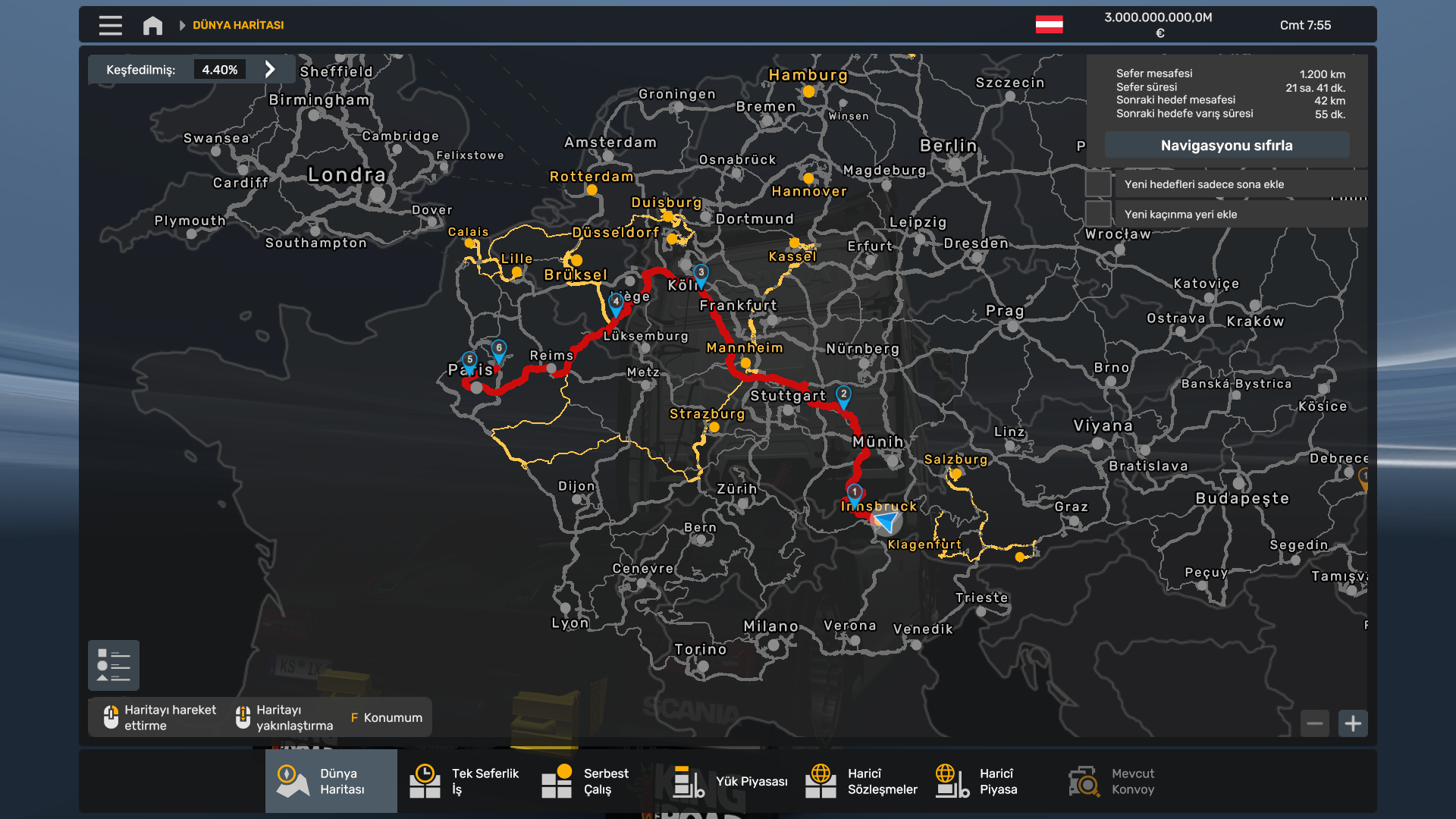Expand the Keşfedilmiş discovery chevron
The width and height of the screenshot is (1456, 819).
(x=270, y=70)
